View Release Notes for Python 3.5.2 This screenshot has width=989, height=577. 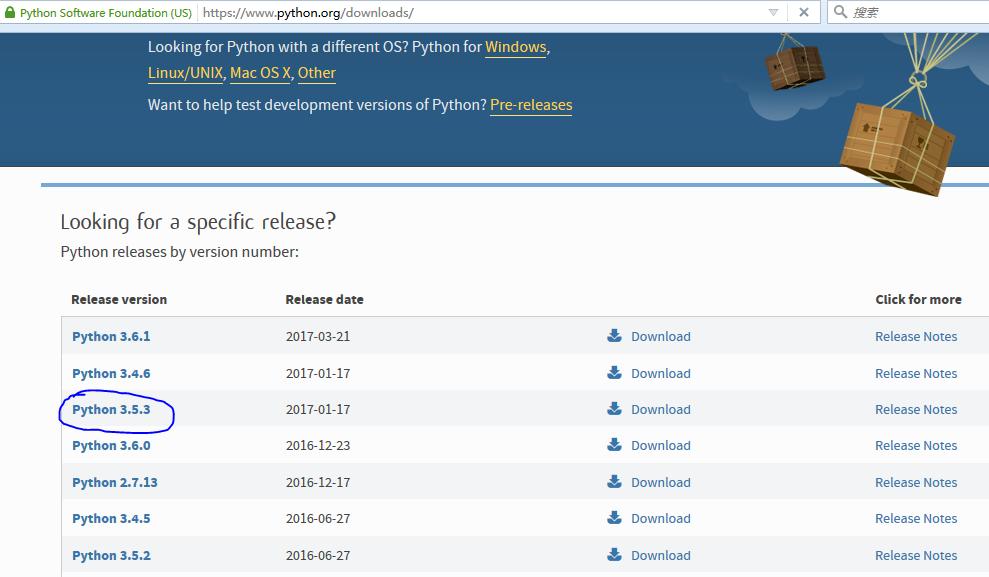coord(916,556)
